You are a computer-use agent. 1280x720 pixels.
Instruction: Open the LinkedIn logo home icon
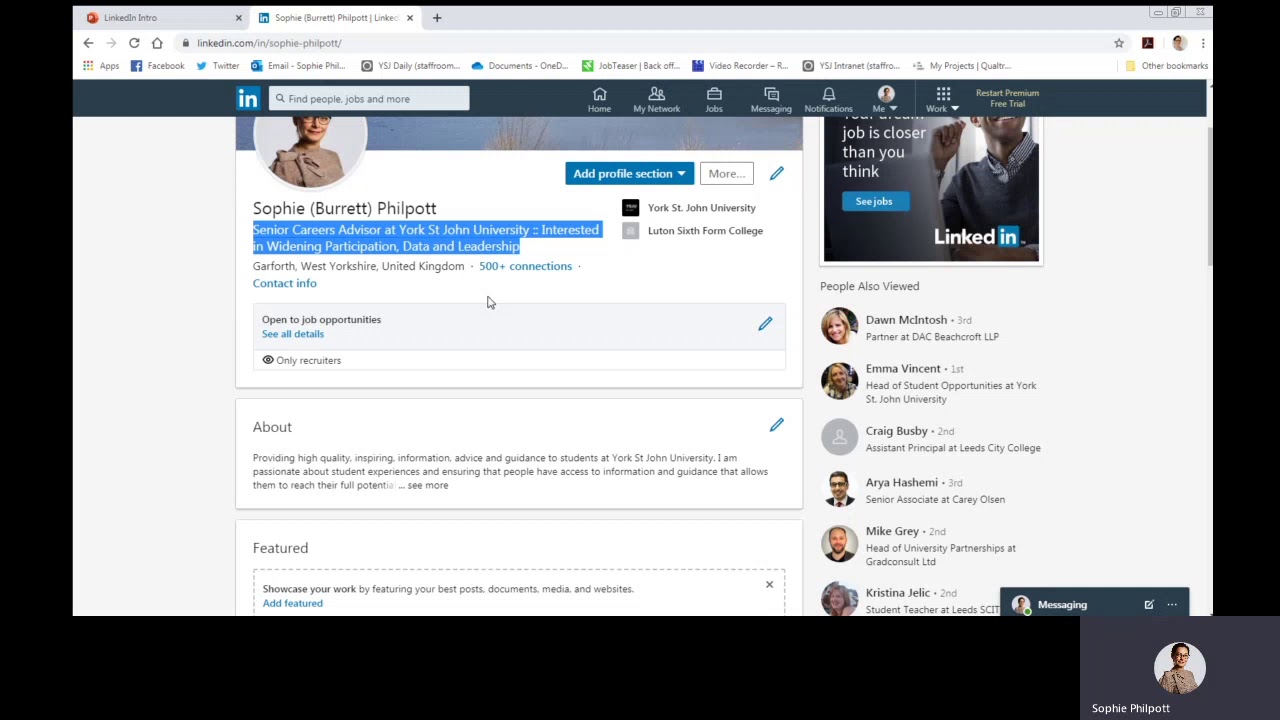[x=247, y=98]
